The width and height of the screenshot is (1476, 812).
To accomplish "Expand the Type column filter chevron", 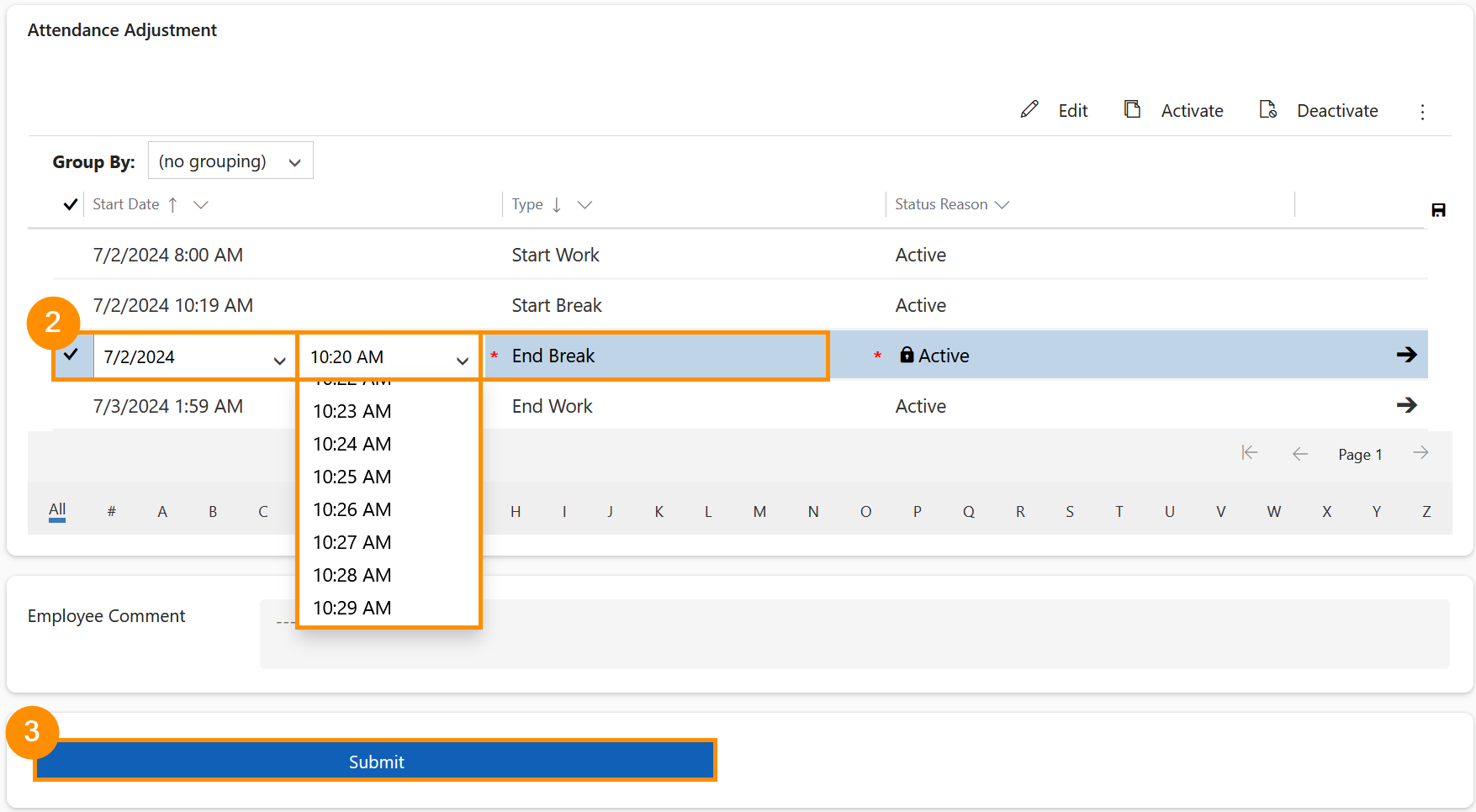I will [585, 204].
